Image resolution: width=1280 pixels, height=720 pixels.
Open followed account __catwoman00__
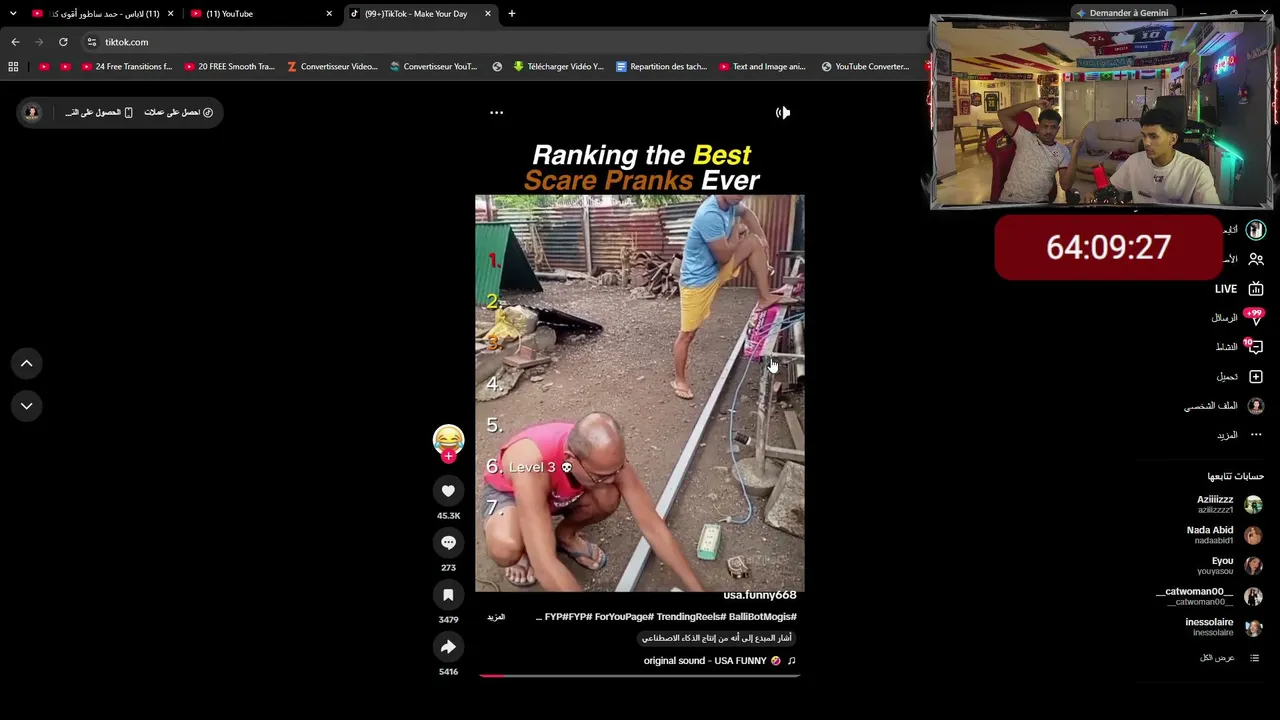pyautogui.click(x=1209, y=596)
